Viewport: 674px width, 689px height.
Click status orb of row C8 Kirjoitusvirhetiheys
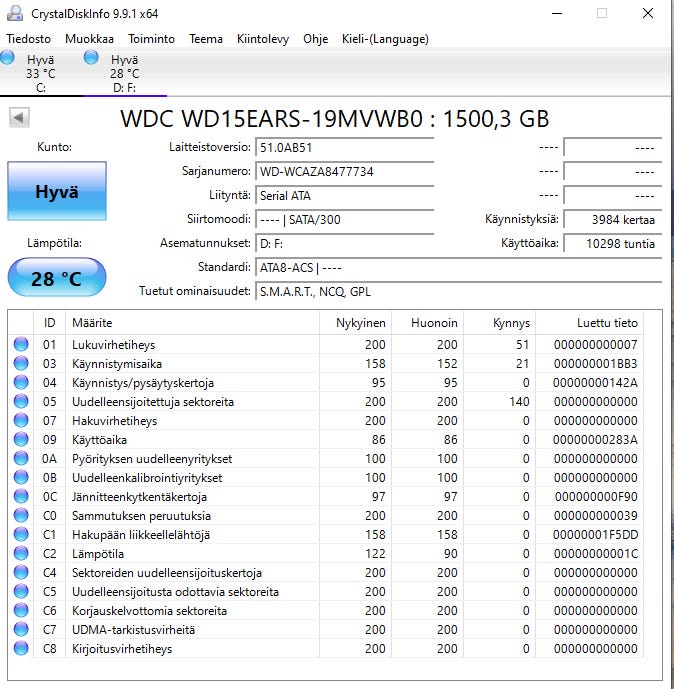(21, 649)
